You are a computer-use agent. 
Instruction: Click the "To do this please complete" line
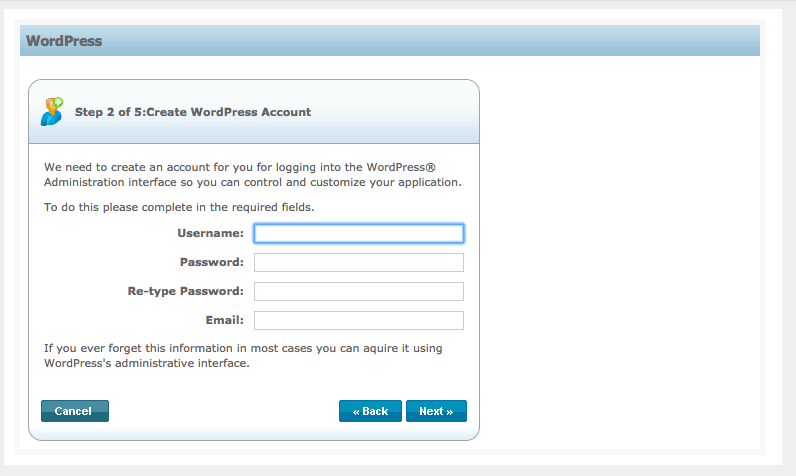tap(179, 207)
